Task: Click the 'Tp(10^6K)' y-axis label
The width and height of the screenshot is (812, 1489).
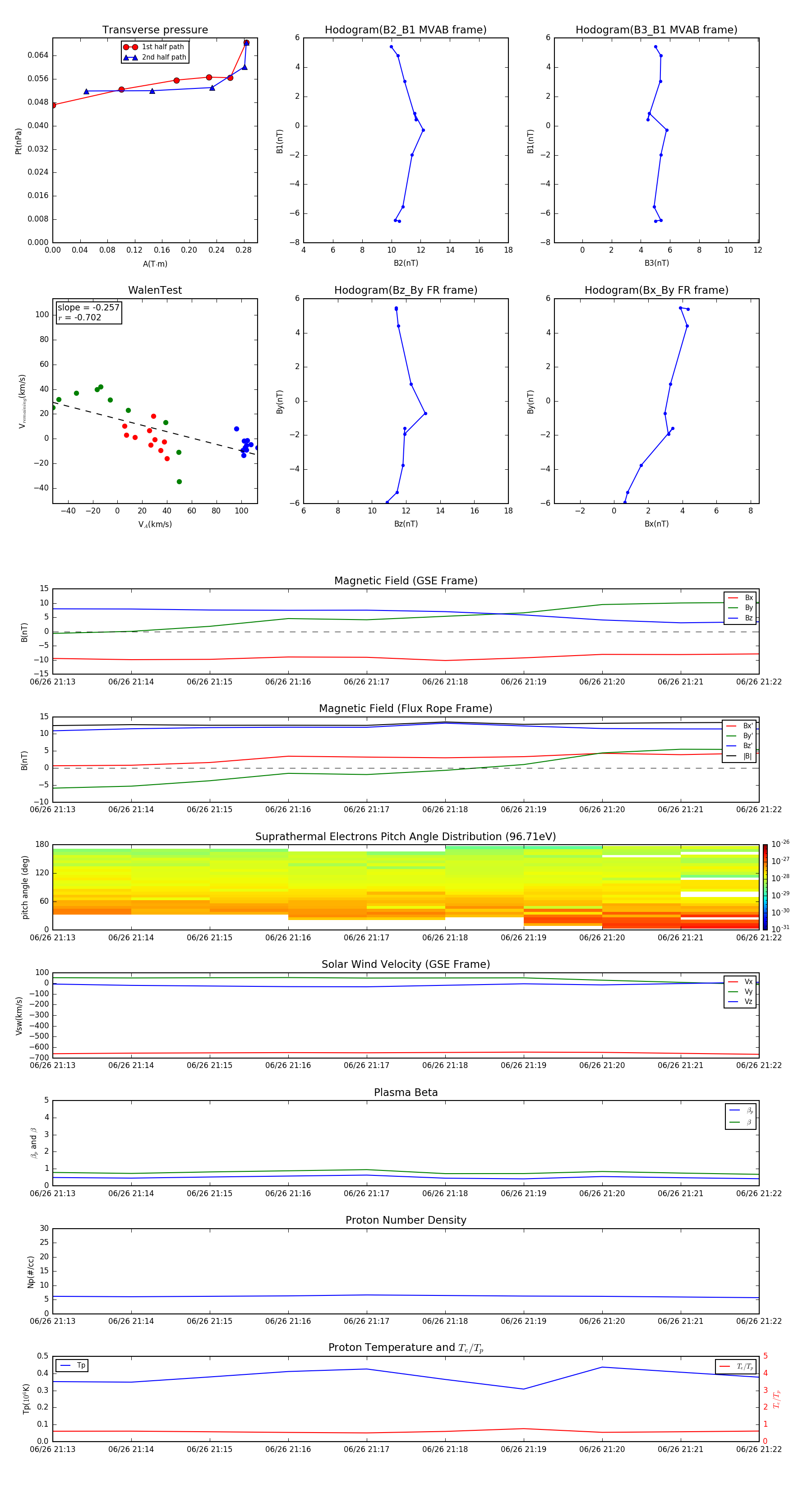Action: pos(26,1399)
